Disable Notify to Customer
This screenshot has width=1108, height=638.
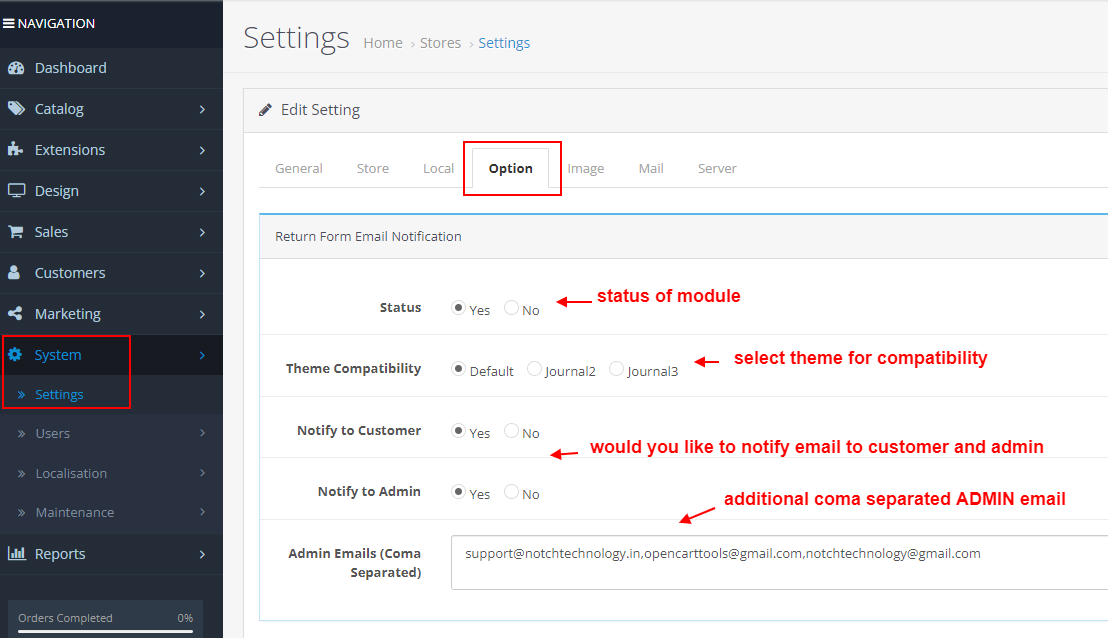pyautogui.click(x=511, y=432)
